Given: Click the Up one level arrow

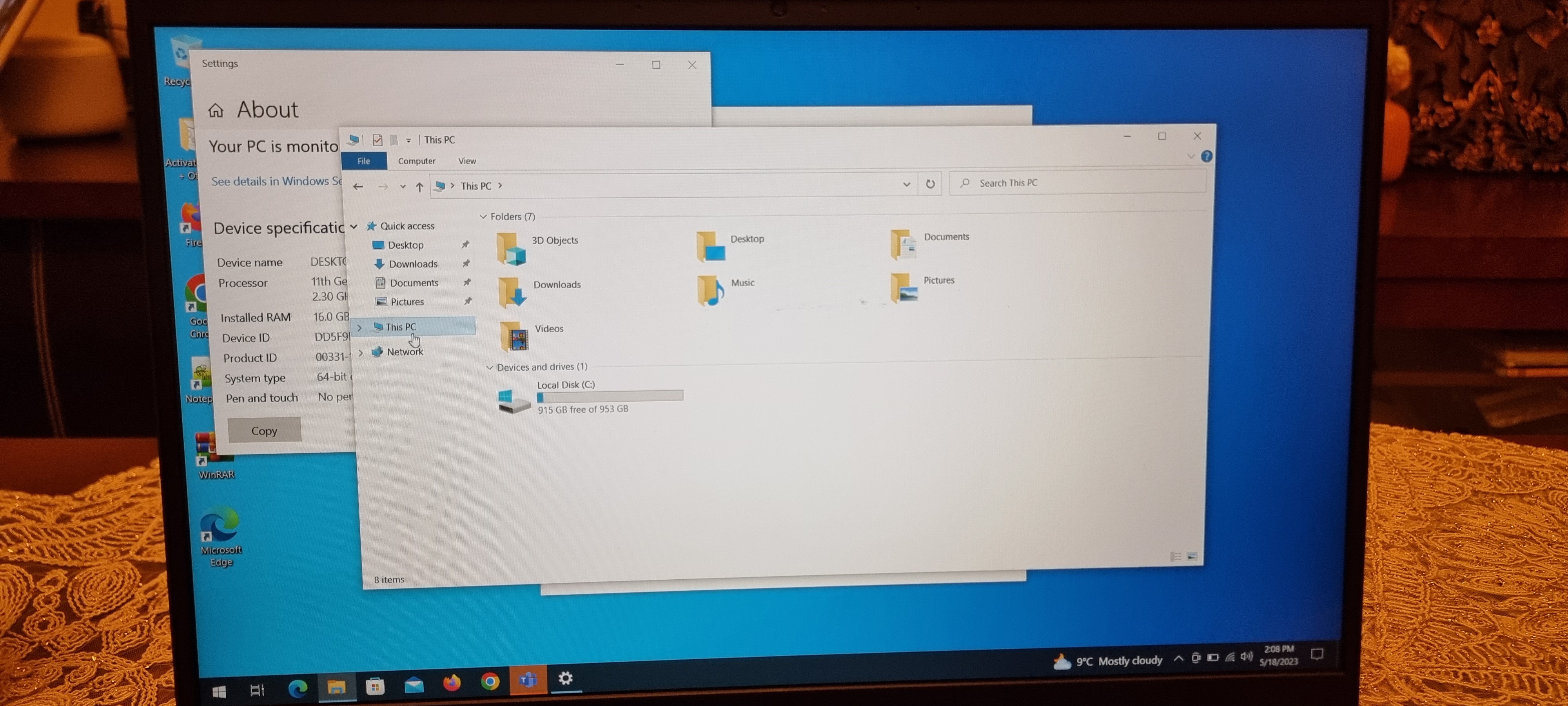Looking at the screenshot, I should pos(419,186).
